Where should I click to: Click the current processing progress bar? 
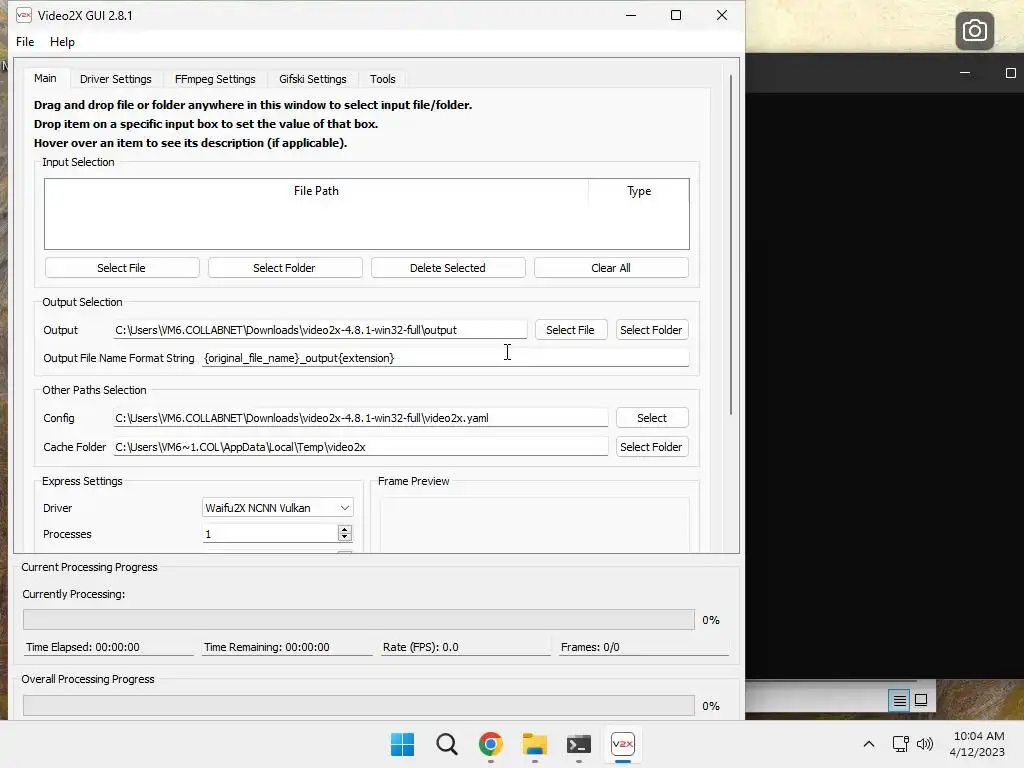pos(359,620)
